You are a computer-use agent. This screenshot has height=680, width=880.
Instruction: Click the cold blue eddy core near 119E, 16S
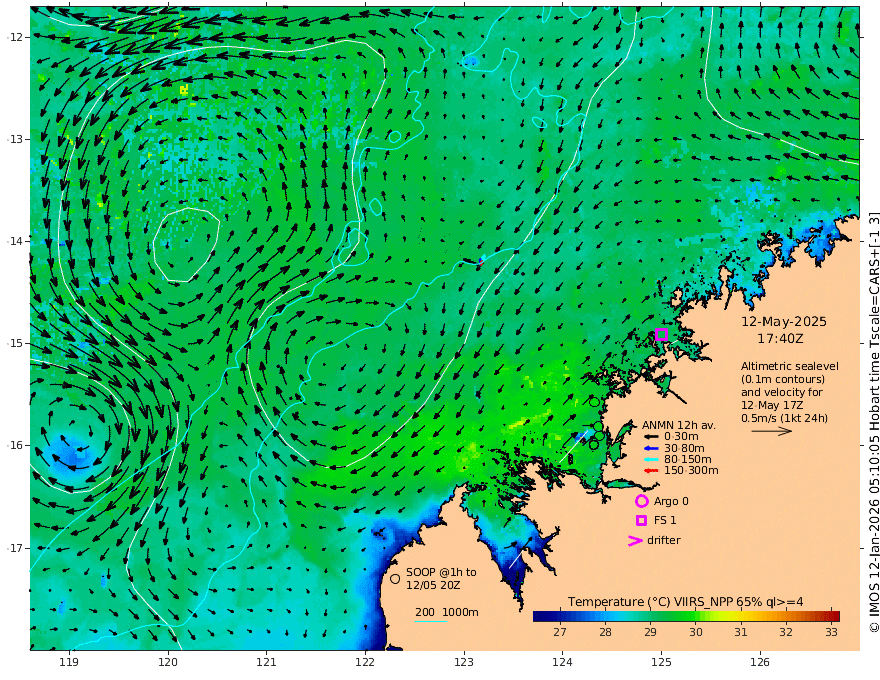point(70,451)
